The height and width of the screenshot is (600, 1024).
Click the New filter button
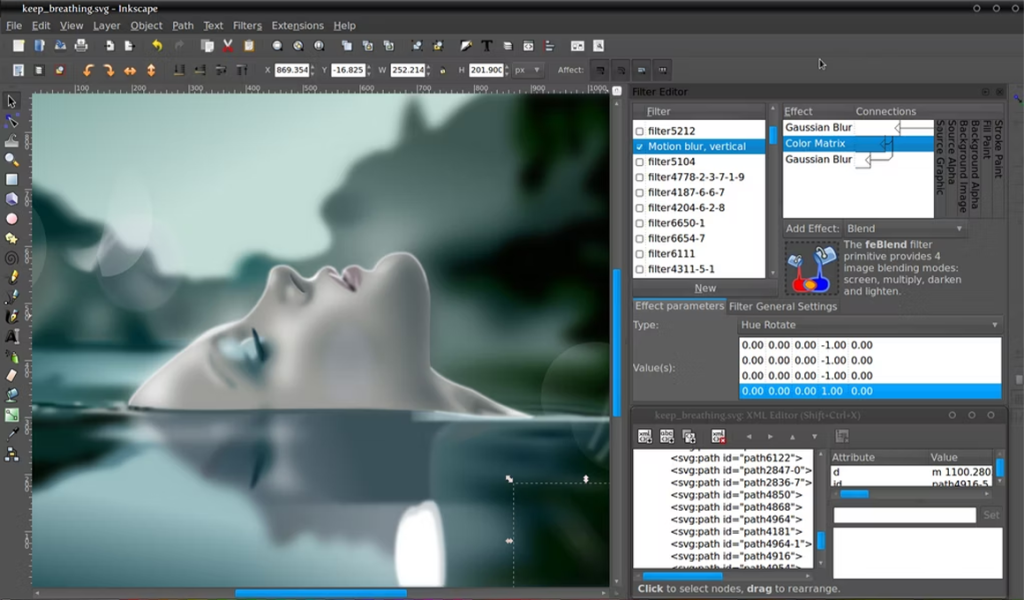point(705,288)
